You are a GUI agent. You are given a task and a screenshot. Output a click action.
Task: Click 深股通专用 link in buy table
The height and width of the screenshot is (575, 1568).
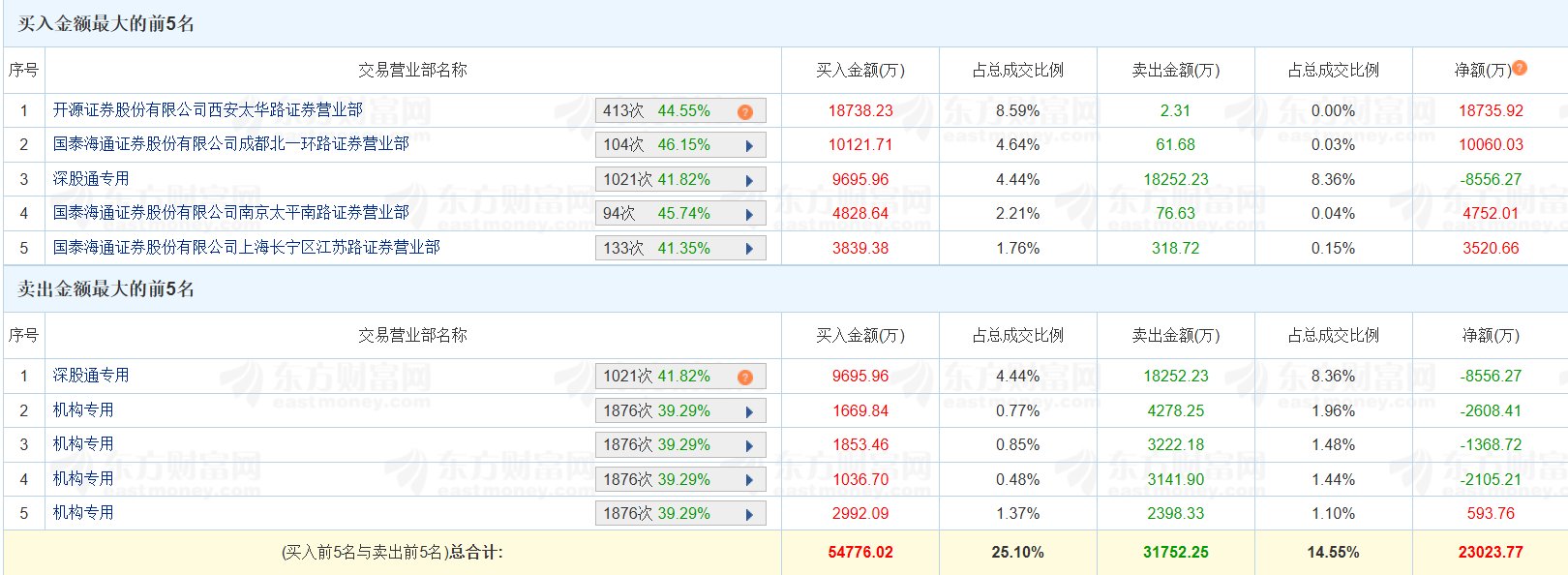(x=91, y=179)
